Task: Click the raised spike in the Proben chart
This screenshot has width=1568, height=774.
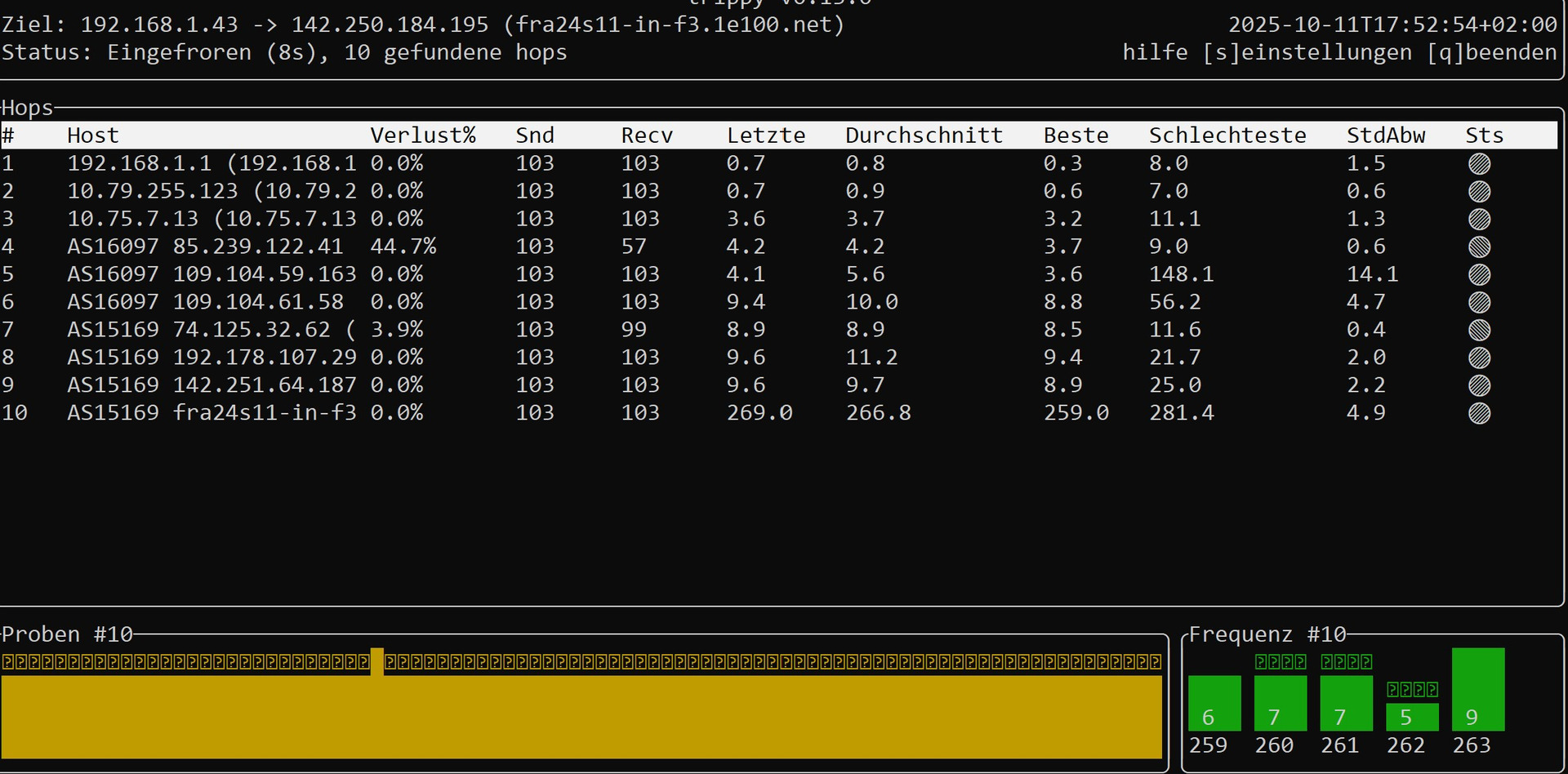Action: pos(377,661)
